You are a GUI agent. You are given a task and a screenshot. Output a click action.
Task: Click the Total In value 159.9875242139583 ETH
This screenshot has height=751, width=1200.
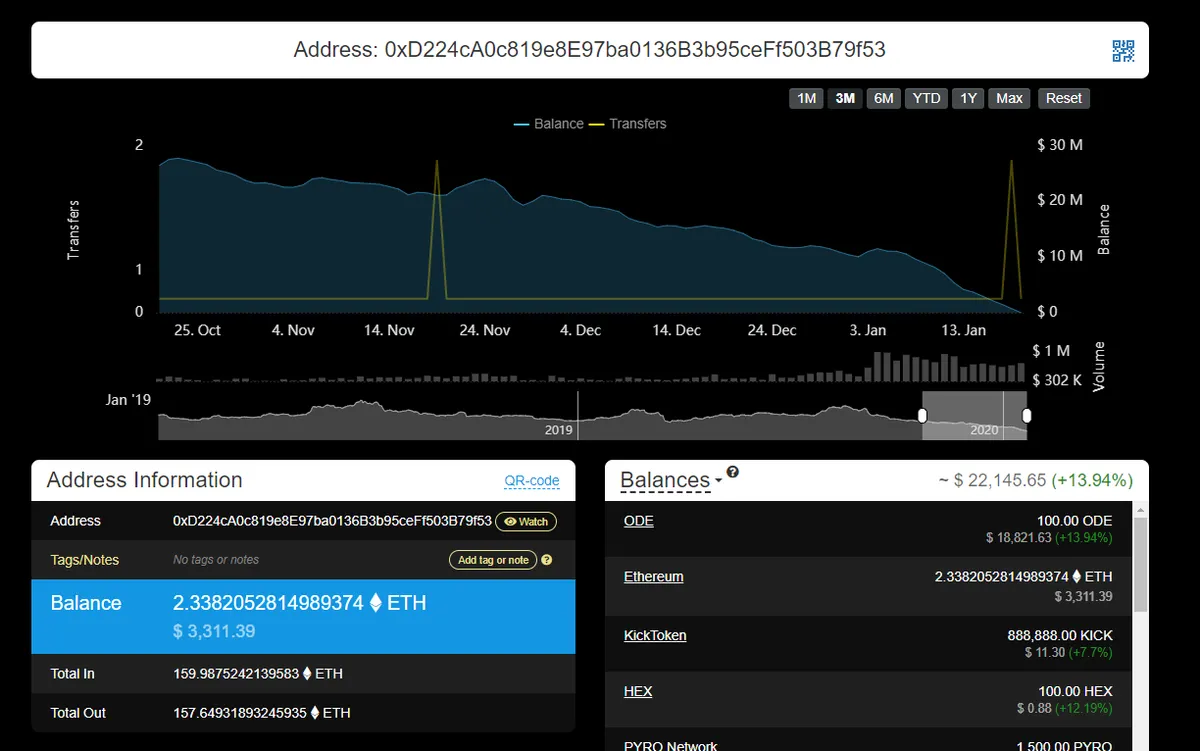pyautogui.click(x=257, y=674)
